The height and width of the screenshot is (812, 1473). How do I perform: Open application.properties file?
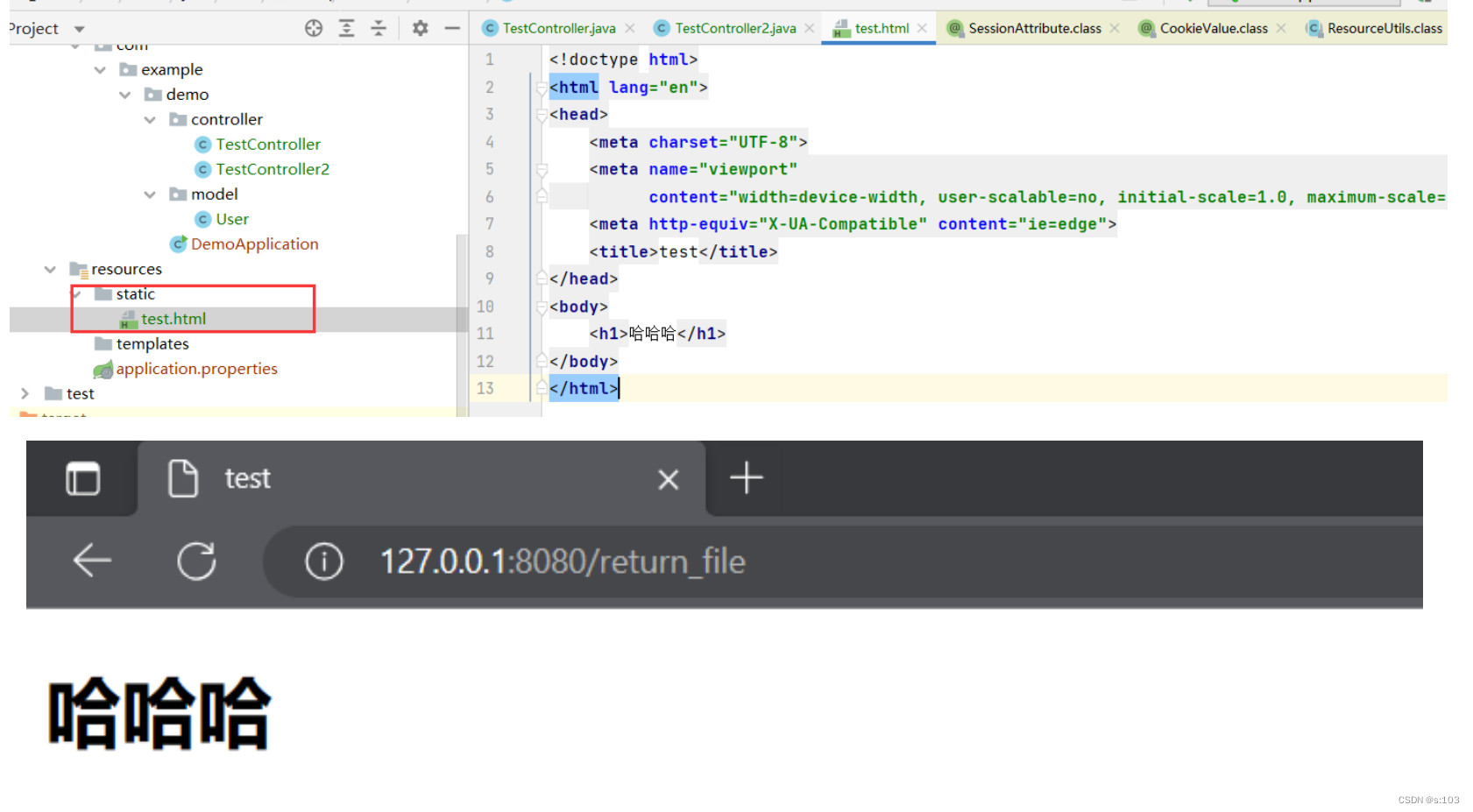[196, 369]
